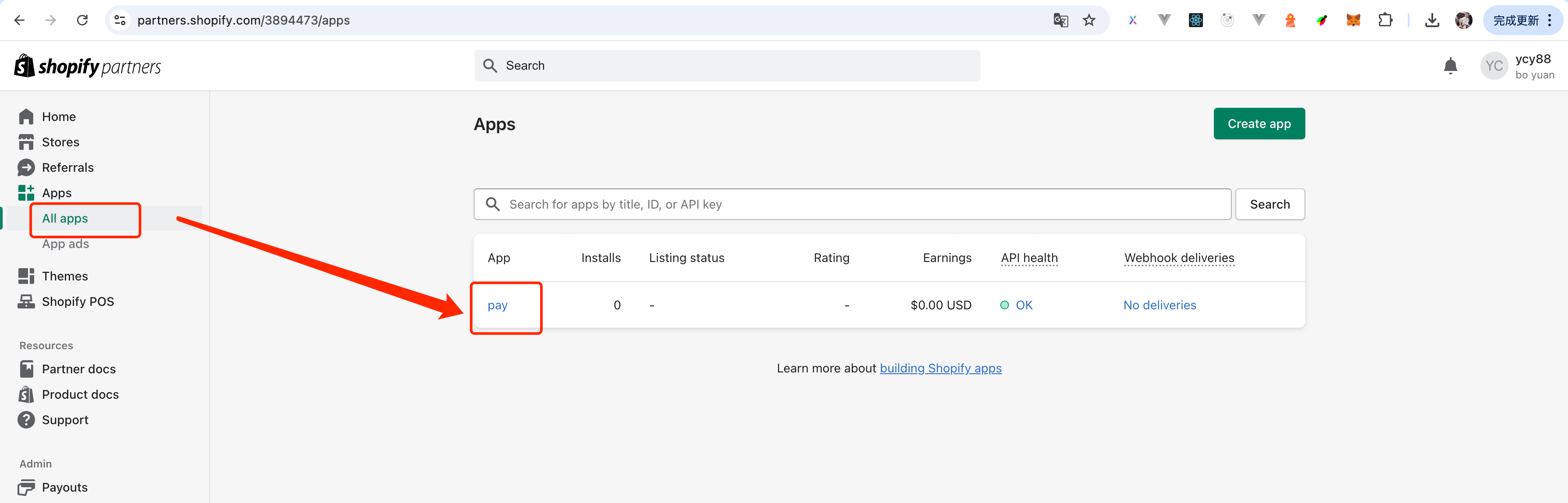This screenshot has height=503, width=1568.
Task: Click the Referrals sidebar icon
Action: (26, 167)
